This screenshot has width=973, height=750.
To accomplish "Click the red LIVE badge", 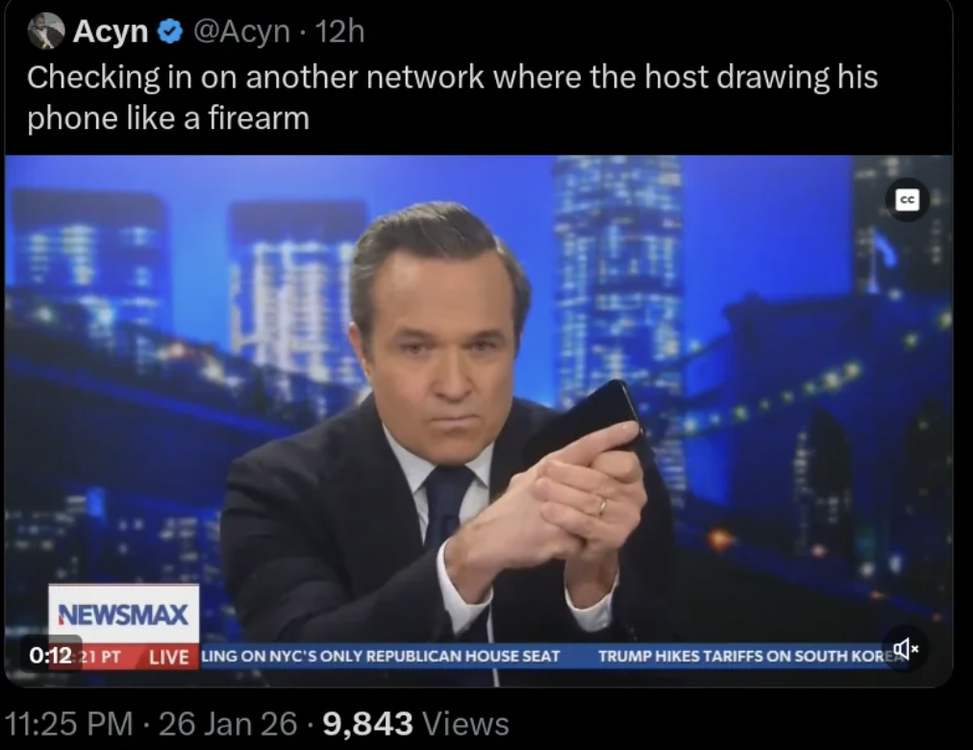I will (x=169, y=656).
